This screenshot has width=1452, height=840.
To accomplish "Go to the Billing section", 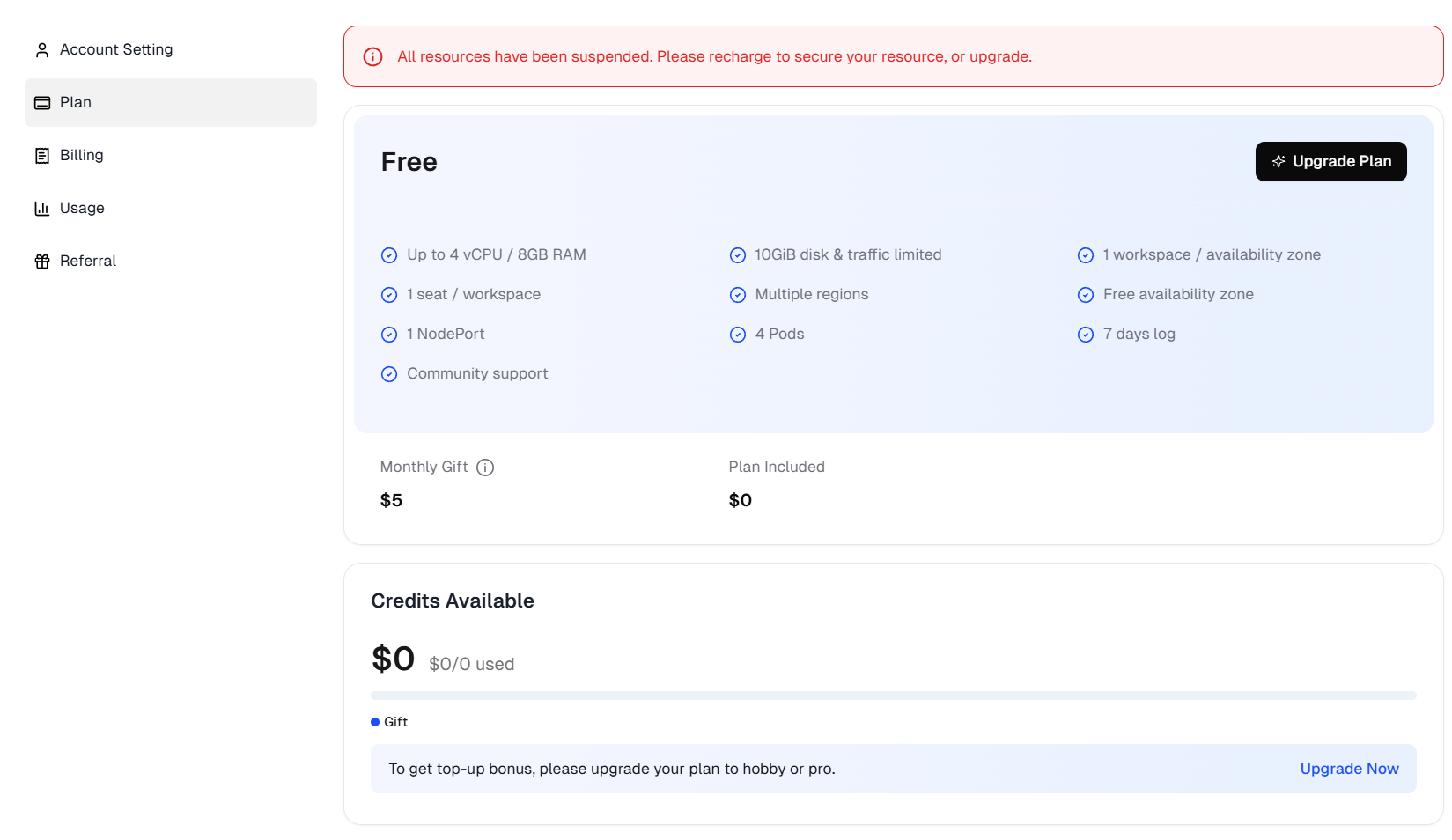I will pos(82,156).
